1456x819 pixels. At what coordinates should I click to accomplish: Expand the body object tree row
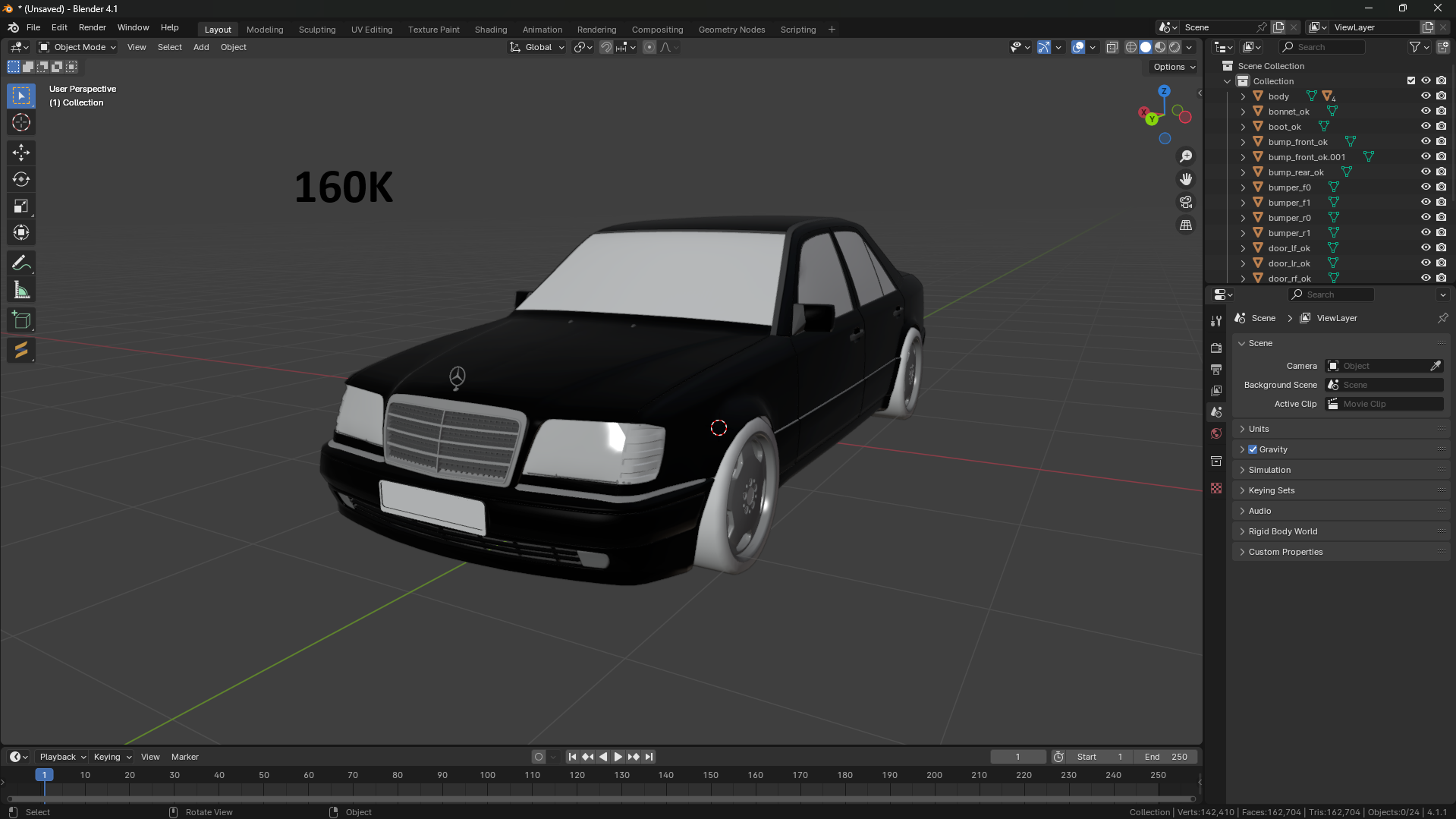tap(1243, 96)
